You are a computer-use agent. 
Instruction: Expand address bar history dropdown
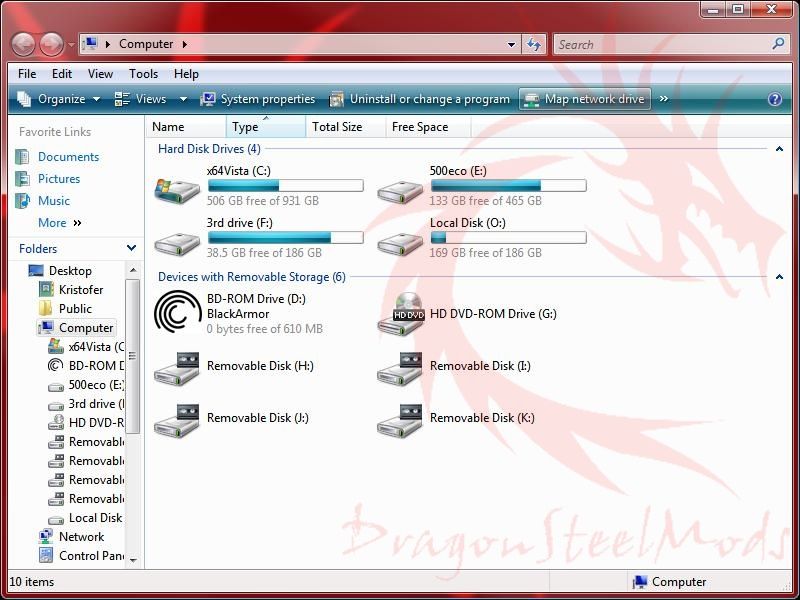click(511, 44)
